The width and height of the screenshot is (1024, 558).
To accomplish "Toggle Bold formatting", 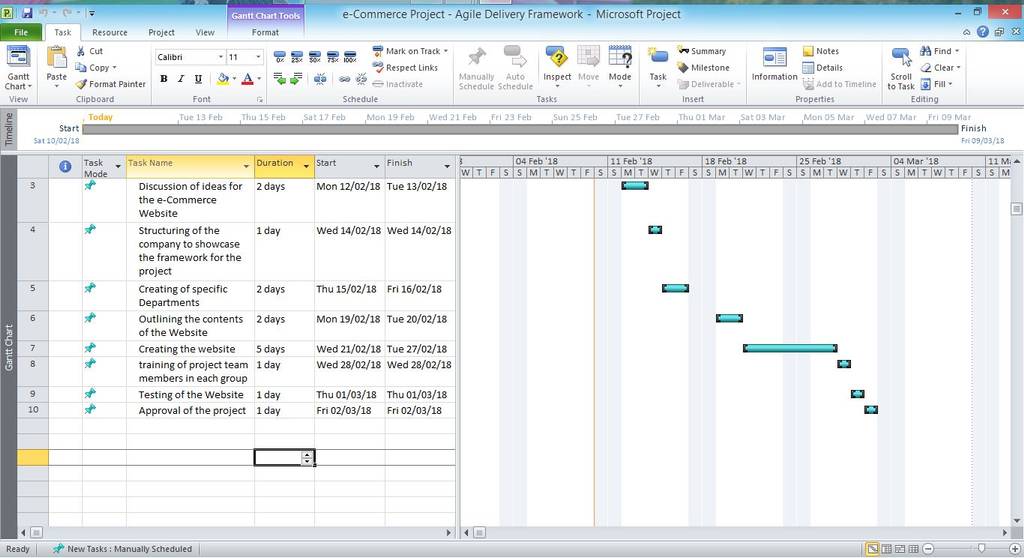I will pyautogui.click(x=164, y=79).
